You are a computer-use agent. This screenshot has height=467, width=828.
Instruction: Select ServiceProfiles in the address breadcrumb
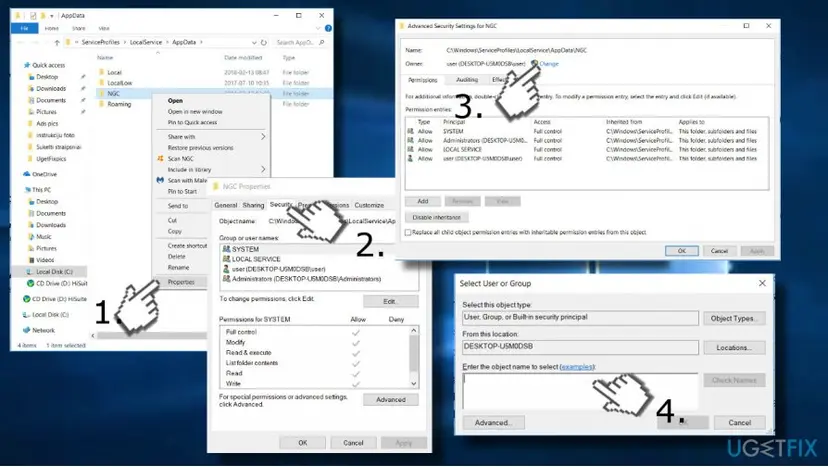[100, 42]
